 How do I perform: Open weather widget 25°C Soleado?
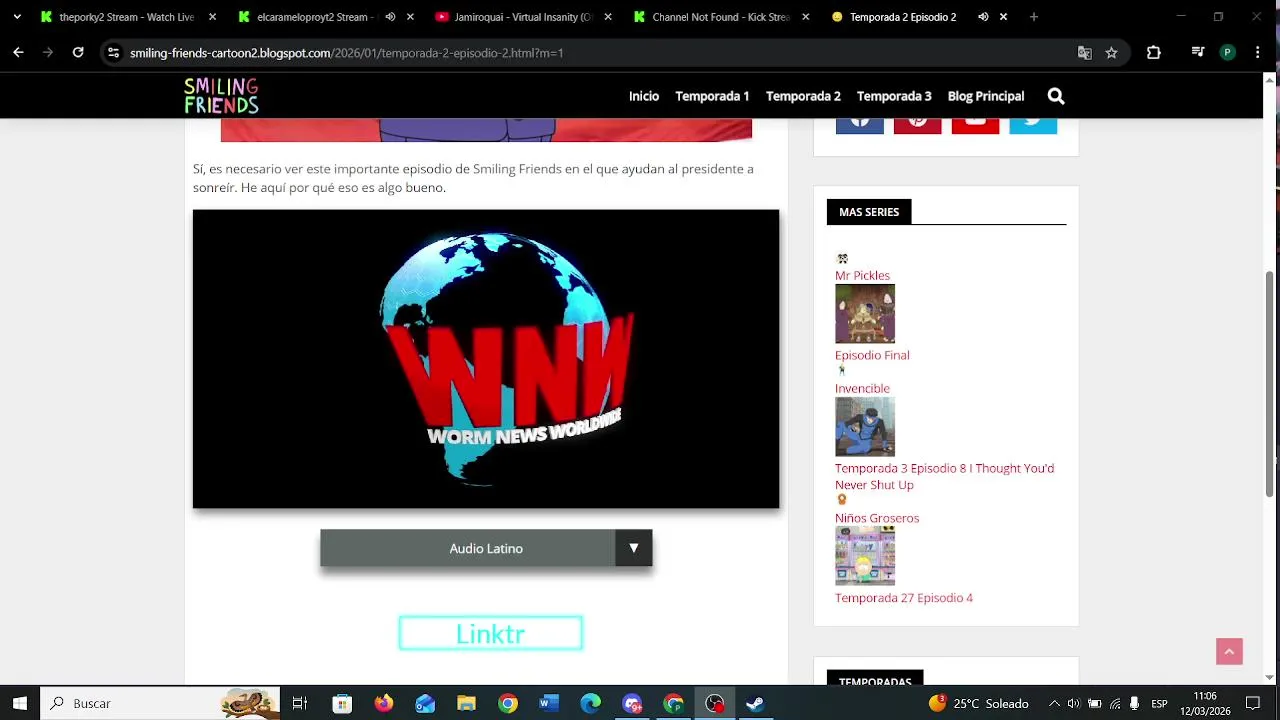(978, 703)
